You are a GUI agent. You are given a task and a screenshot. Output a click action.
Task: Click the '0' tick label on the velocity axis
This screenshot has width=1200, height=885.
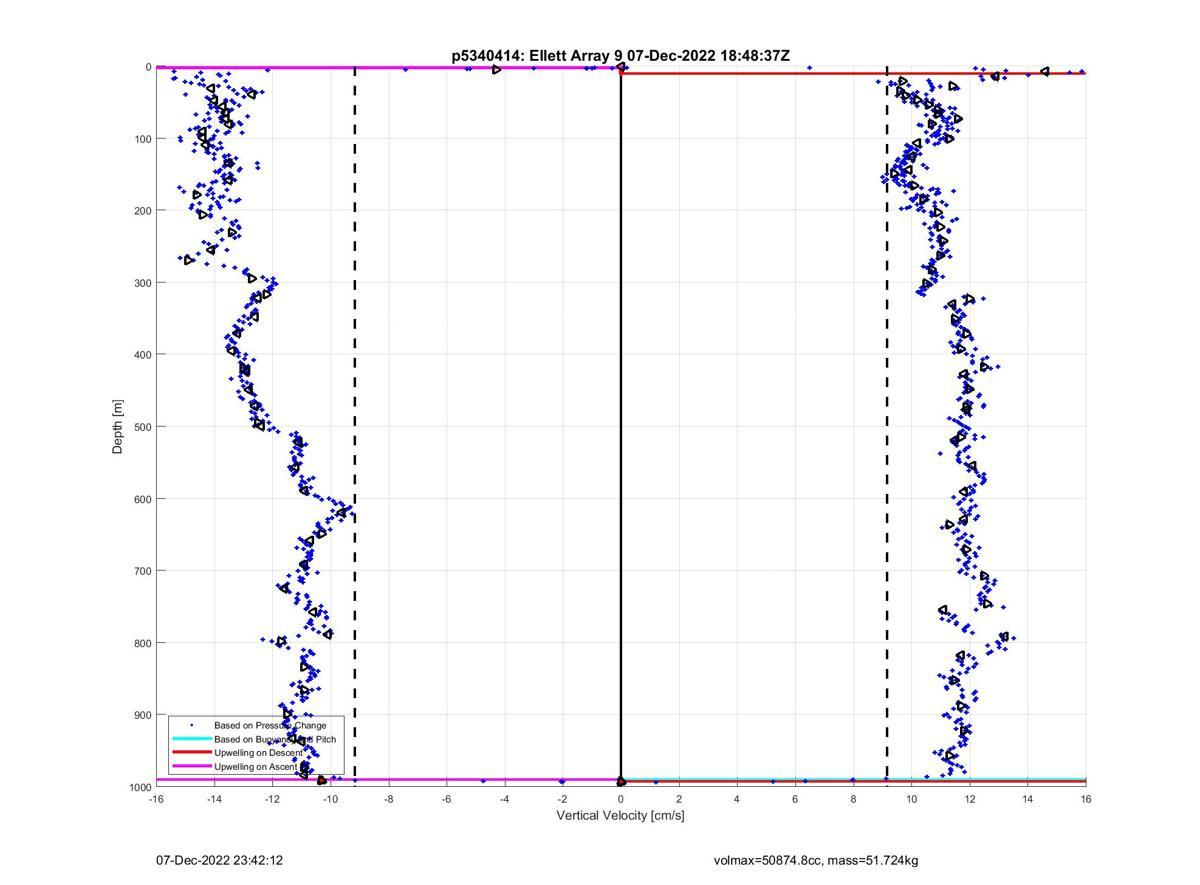[x=621, y=799]
